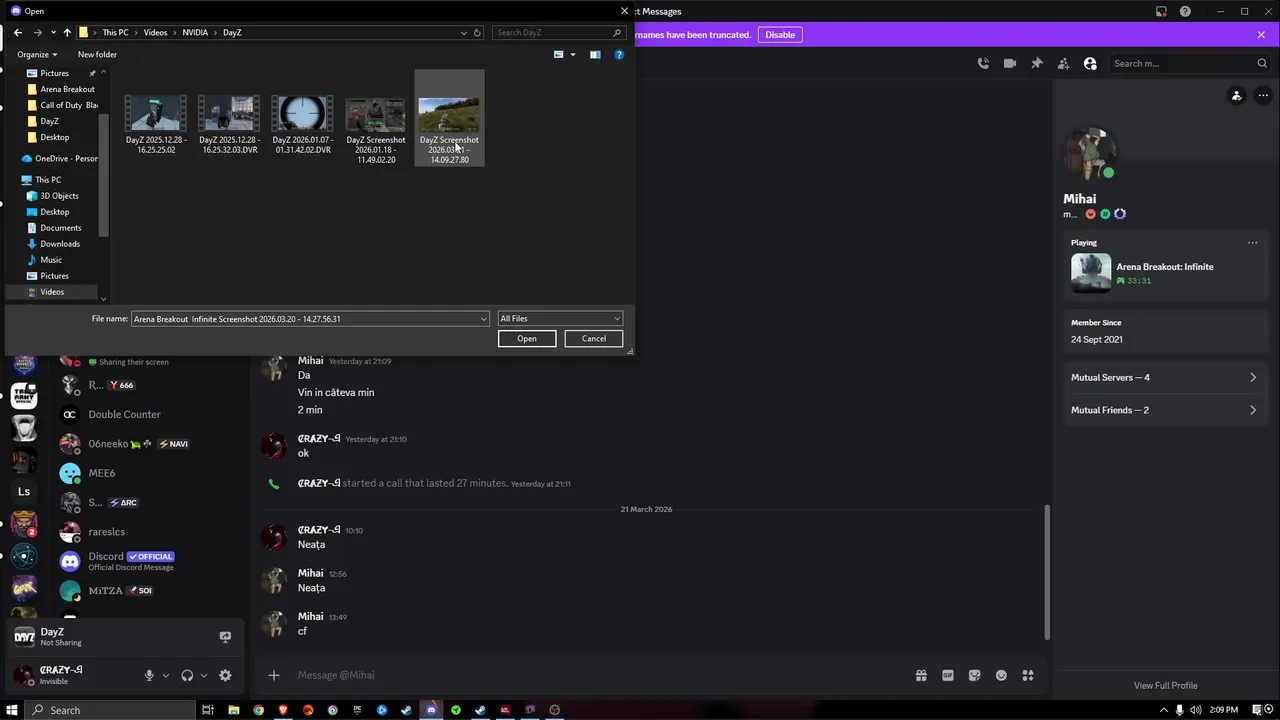Select the Ls server icon
Image resolution: width=1280 pixels, height=720 pixels.
click(x=24, y=492)
